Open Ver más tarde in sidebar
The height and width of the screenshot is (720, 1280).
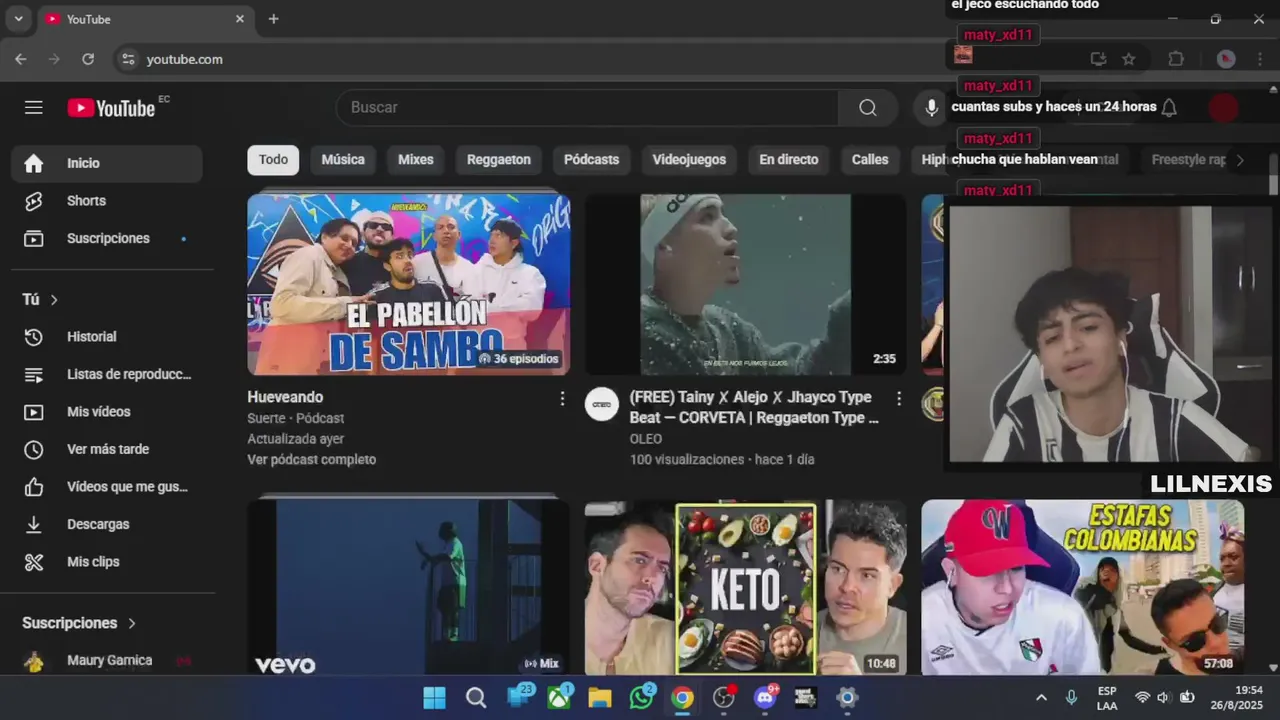point(107,449)
